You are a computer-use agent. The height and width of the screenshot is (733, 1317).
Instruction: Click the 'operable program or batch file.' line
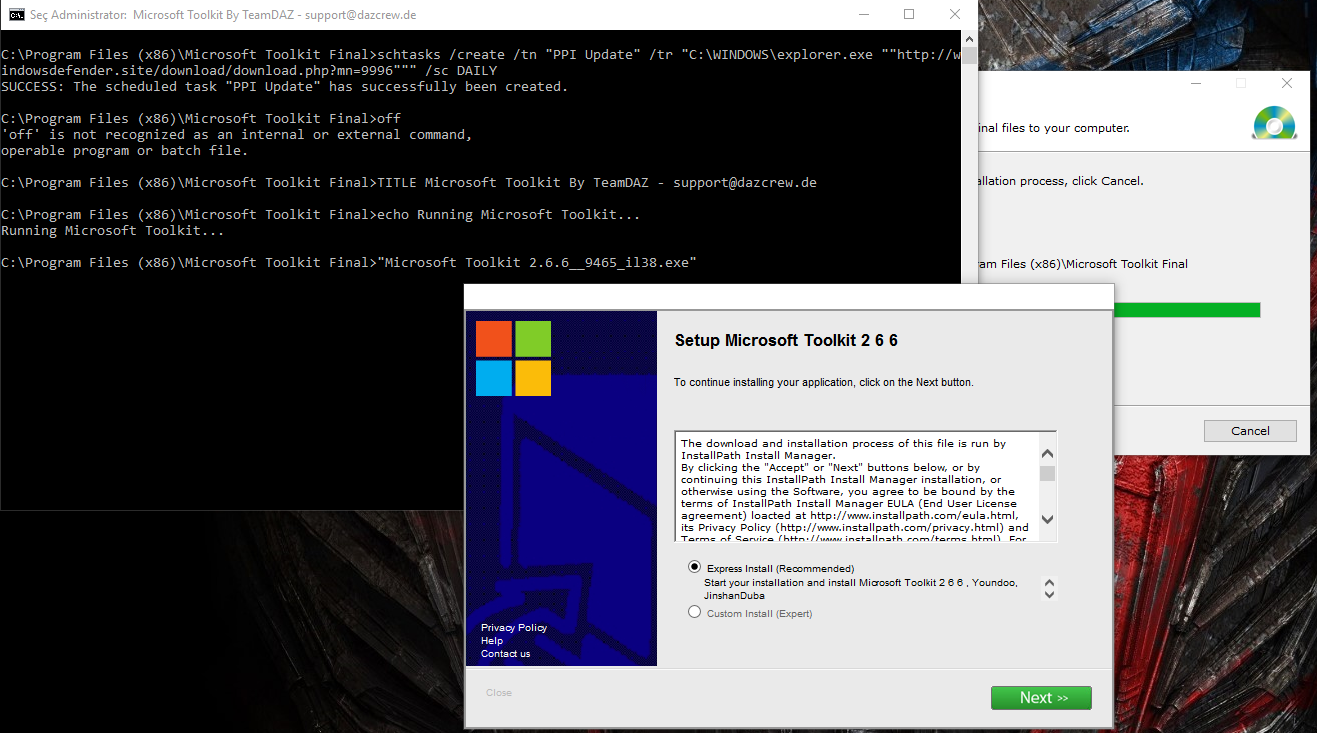point(124,151)
